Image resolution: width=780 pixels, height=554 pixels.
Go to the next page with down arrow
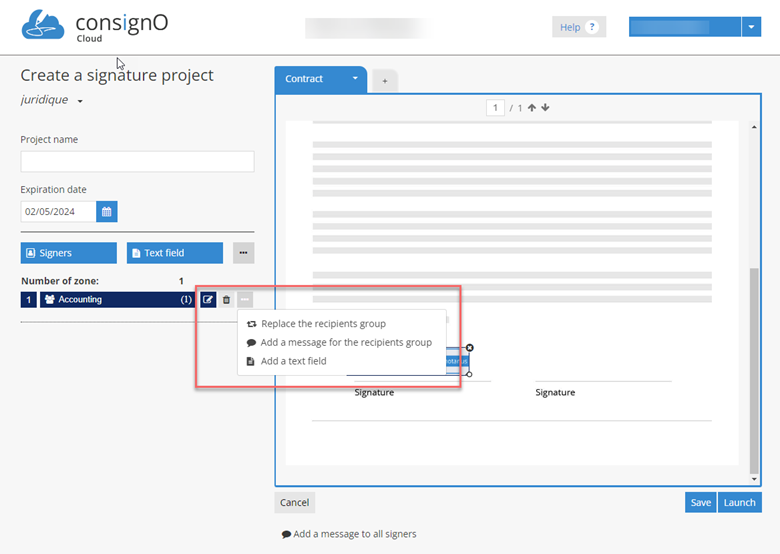point(545,108)
